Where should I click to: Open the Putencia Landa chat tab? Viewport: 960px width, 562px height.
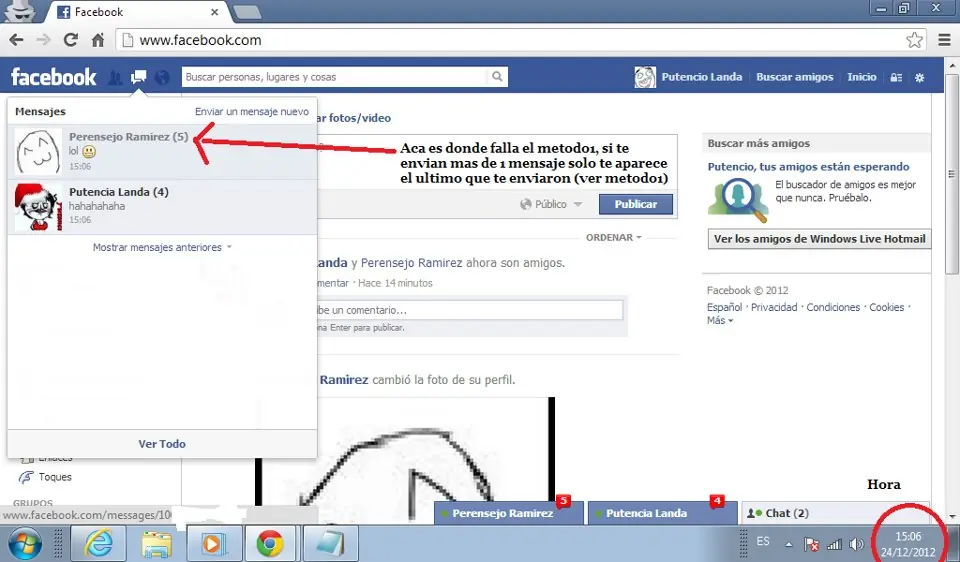click(662, 513)
